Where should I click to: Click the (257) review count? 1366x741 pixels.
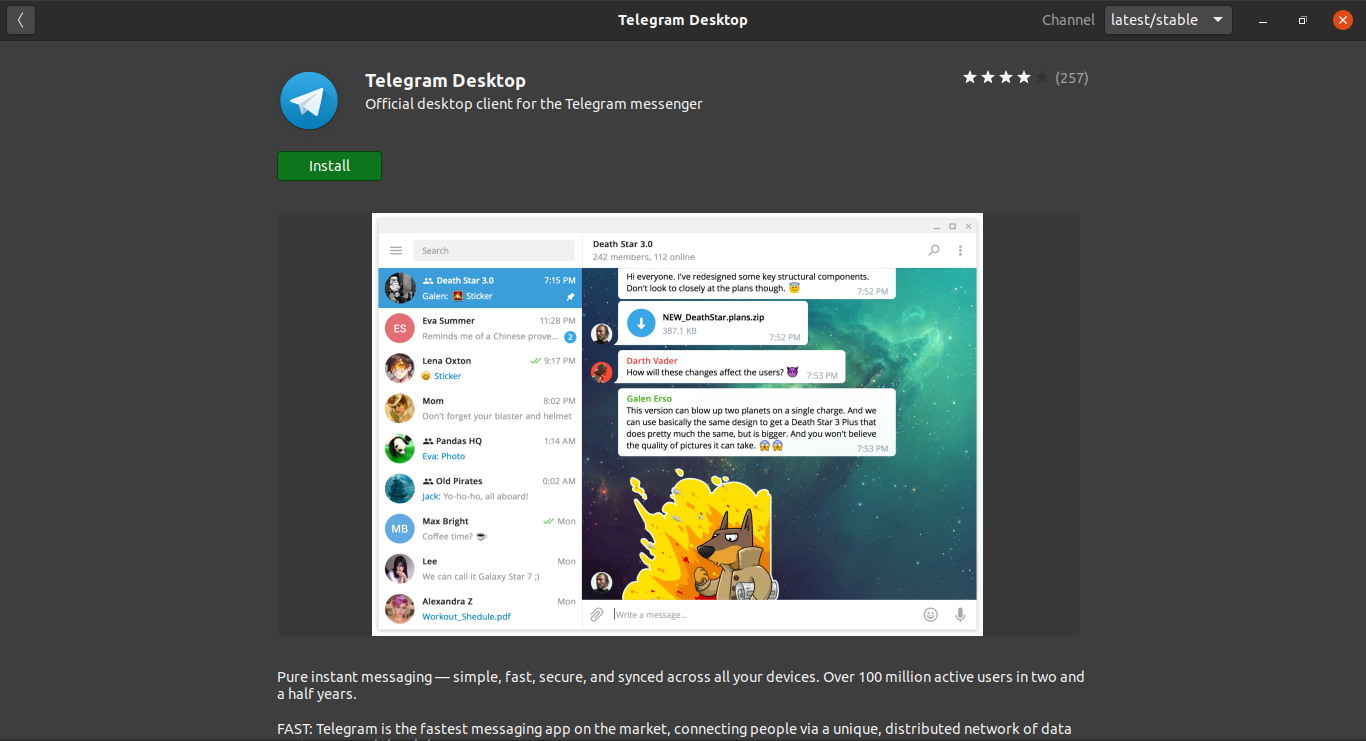pyautogui.click(x=1072, y=78)
